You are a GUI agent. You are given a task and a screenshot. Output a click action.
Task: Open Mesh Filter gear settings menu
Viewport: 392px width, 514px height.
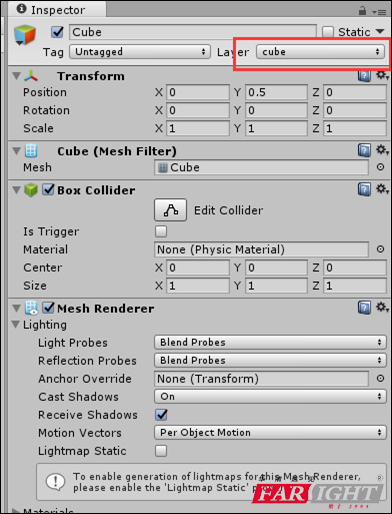click(x=382, y=150)
